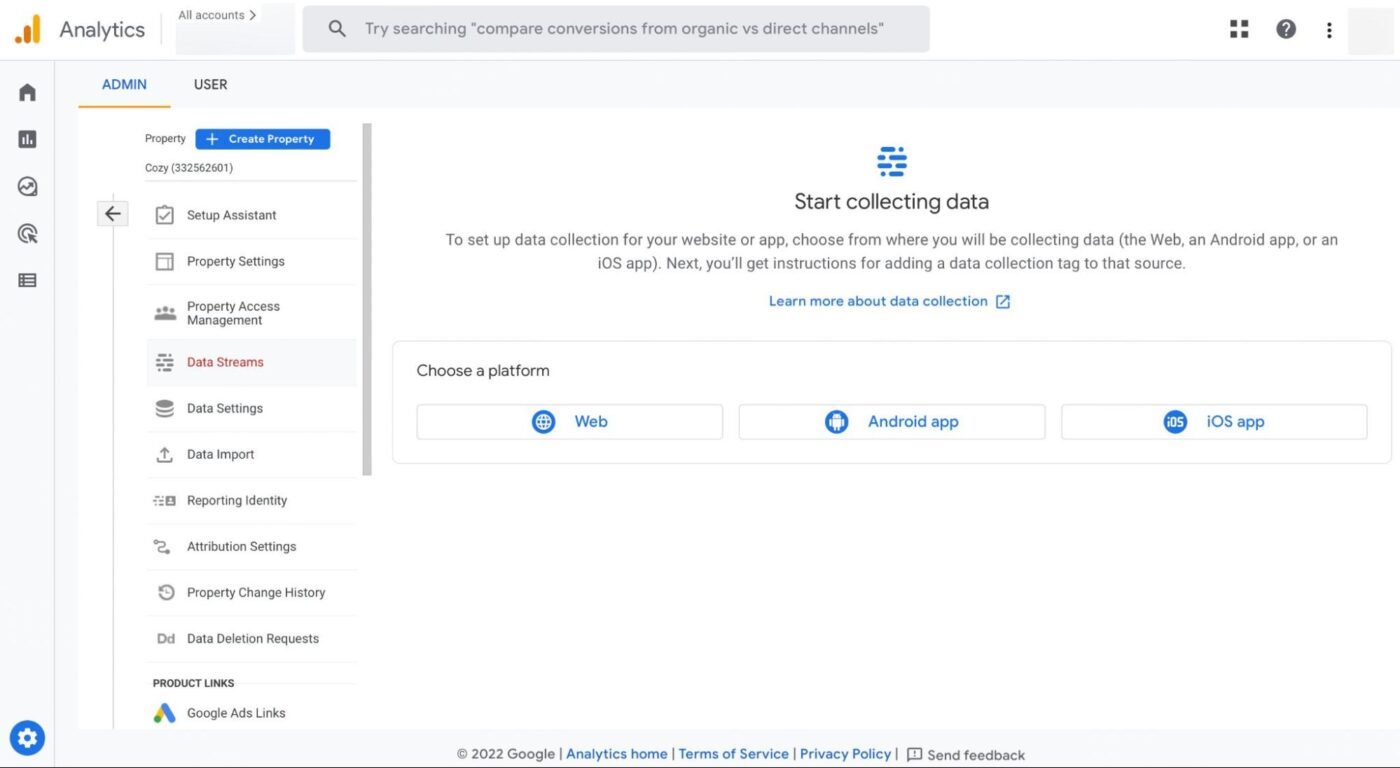The width and height of the screenshot is (1400, 768).
Task: Open the Advertising icon in sidebar
Action: point(27,234)
